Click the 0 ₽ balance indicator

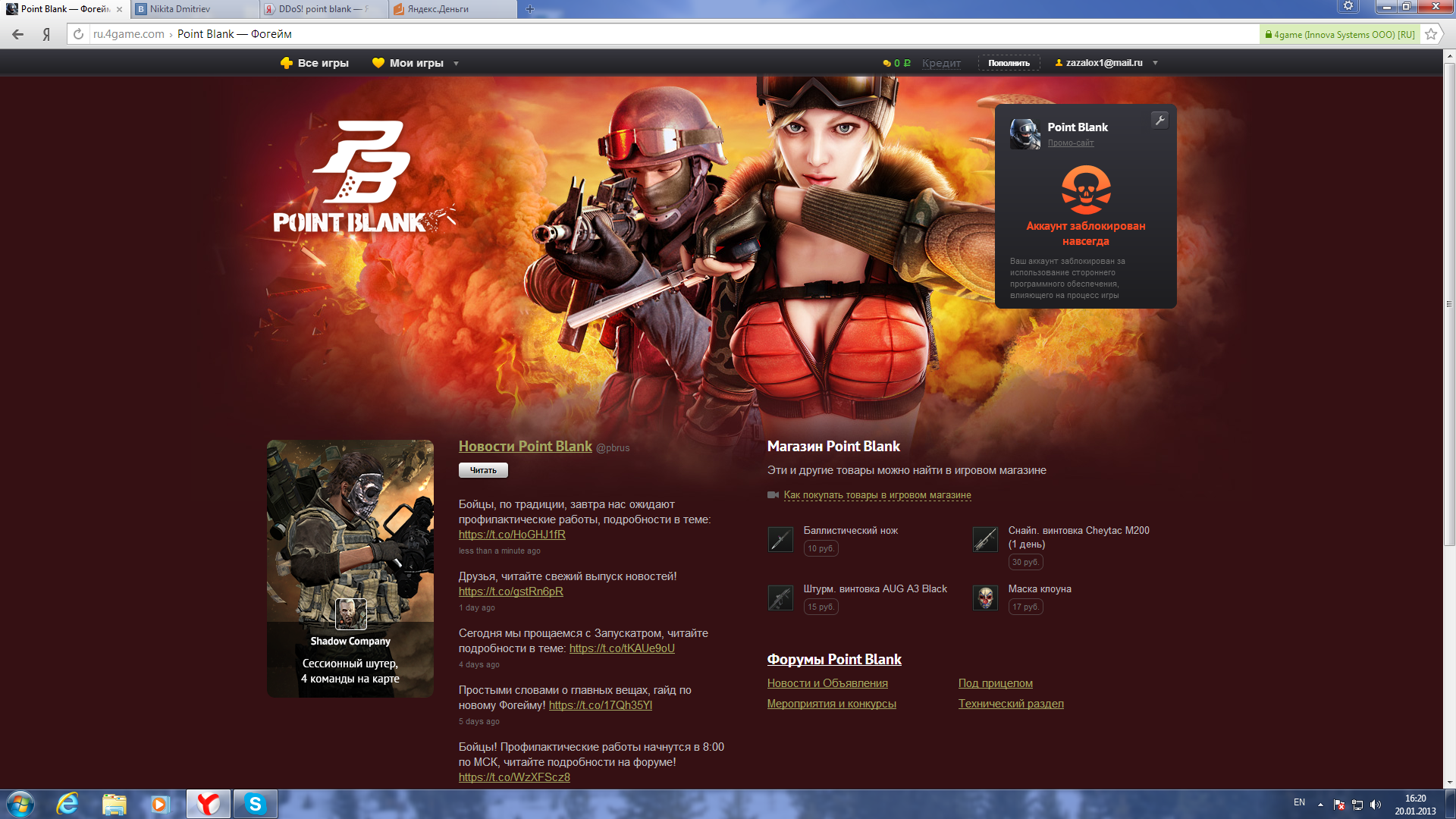coord(896,63)
